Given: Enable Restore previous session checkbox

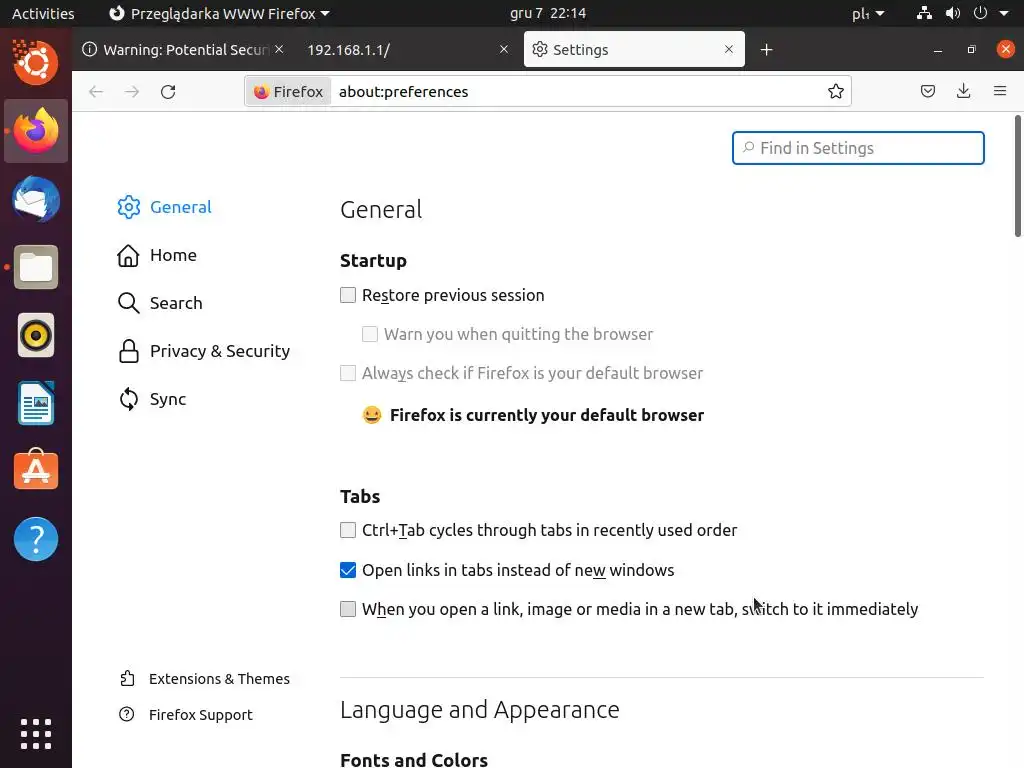Looking at the screenshot, I should tap(348, 295).
